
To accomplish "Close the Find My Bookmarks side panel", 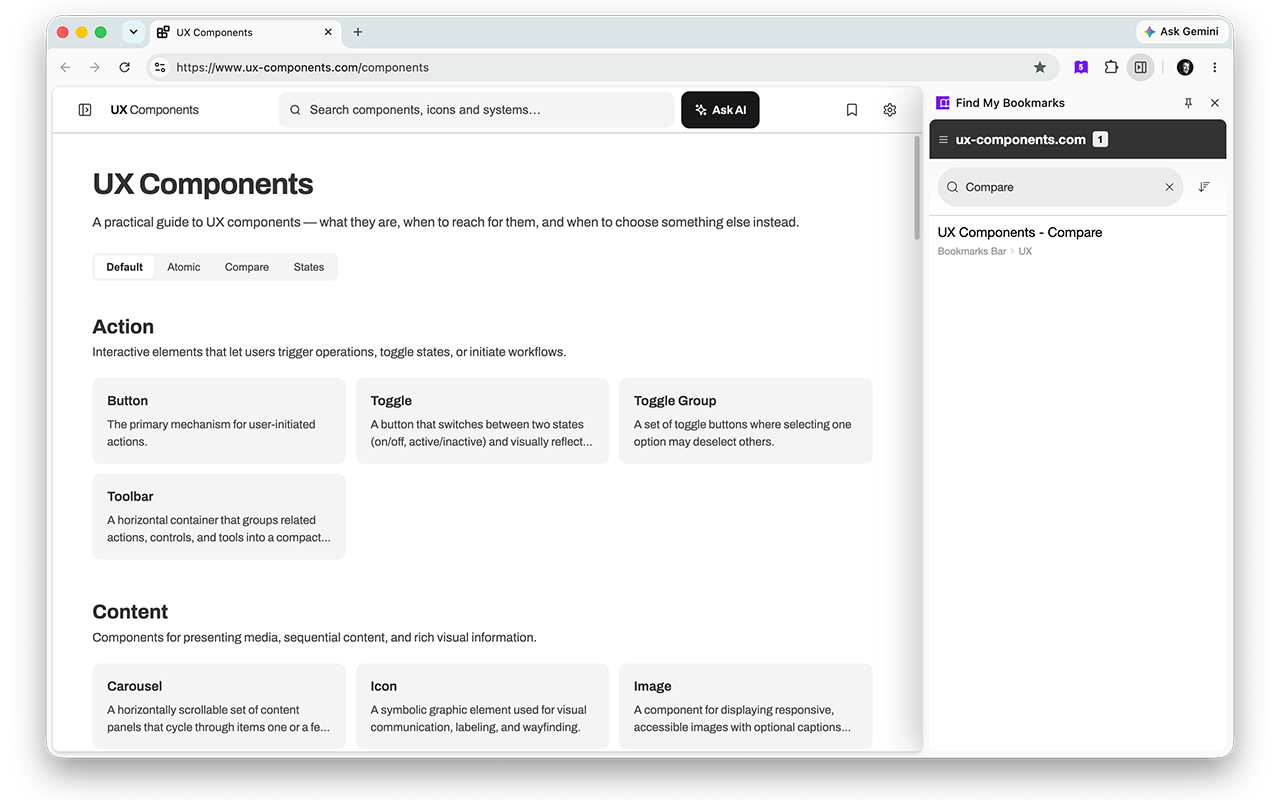I will pyautogui.click(x=1215, y=103).
